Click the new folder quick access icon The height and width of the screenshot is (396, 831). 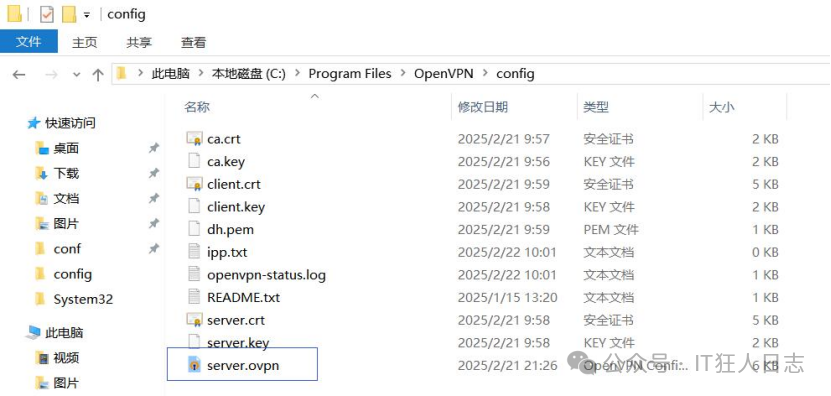point(69,14)
